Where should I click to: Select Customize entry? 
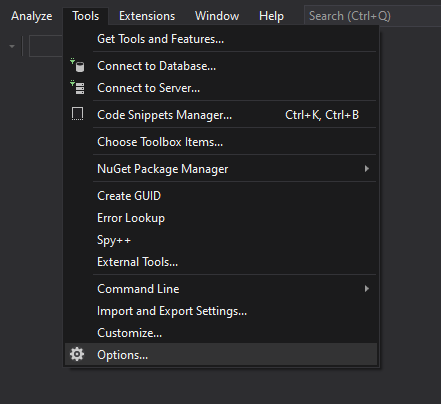221,333
